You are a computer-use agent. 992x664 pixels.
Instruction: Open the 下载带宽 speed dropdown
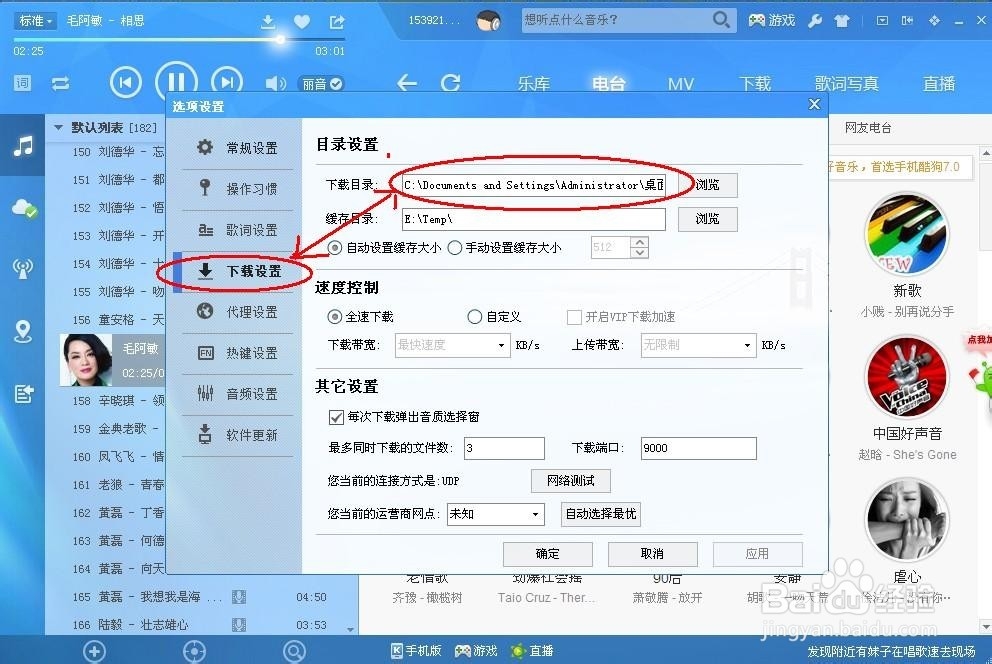tap(452, 344)
